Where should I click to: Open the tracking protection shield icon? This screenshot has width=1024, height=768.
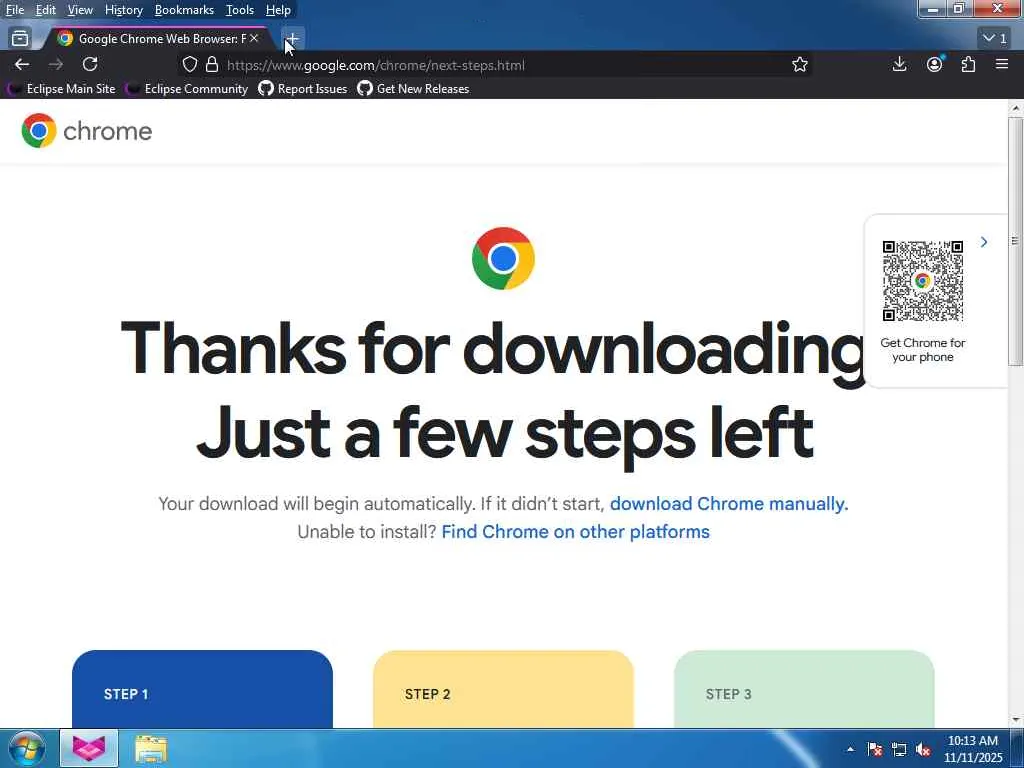[x=189, y=65]
